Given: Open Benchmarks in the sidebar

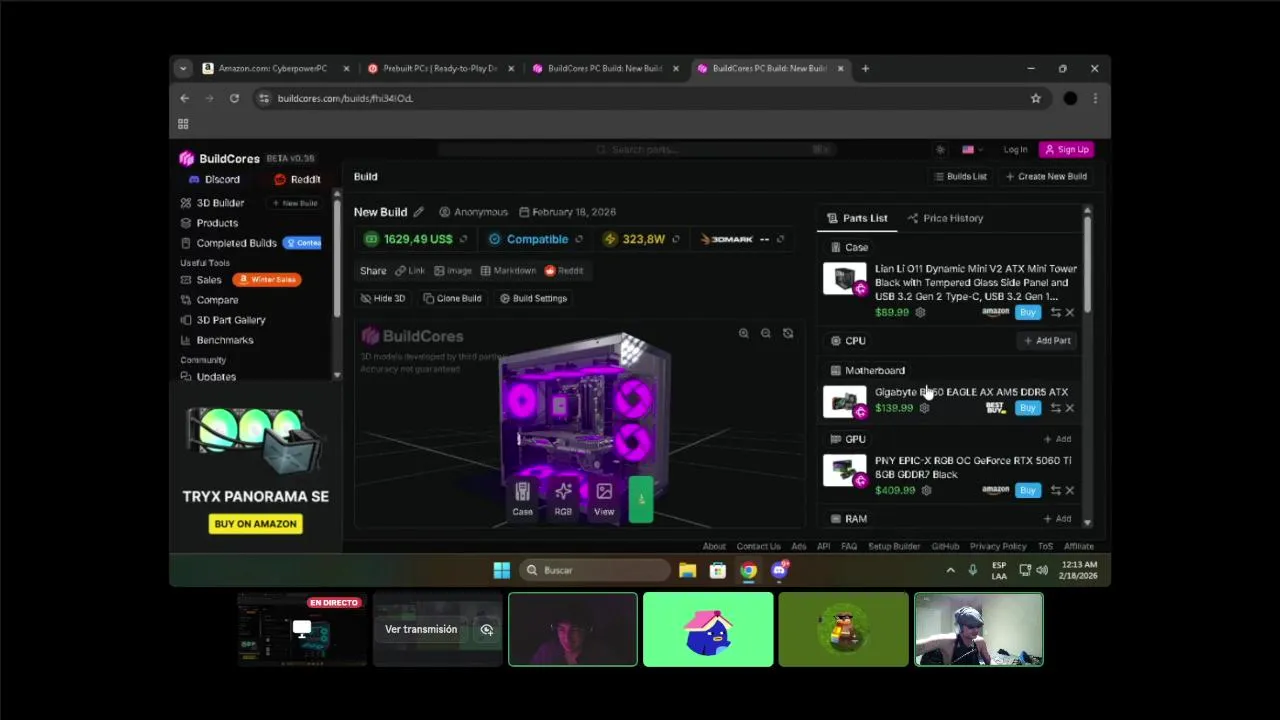Looking at the screenshot, I should (217, 340).
